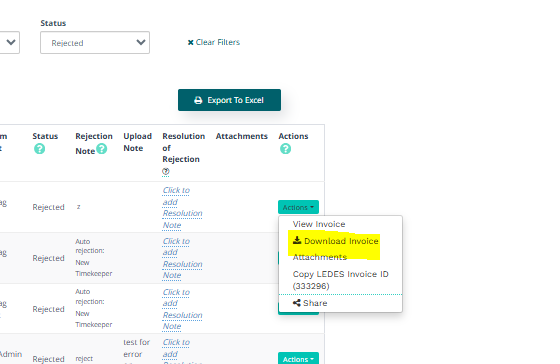The width and height of the screenshot is (560, 364).
Task: Add Resolution Note for row with note 'z'
Action: [x=182, y=208]
